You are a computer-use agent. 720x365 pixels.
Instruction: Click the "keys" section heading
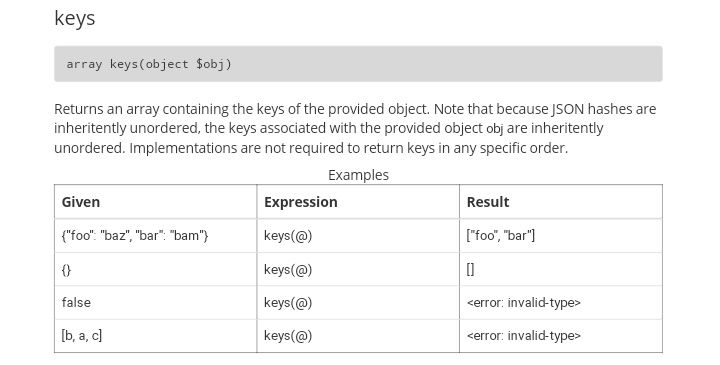click(x=75, y=19)
